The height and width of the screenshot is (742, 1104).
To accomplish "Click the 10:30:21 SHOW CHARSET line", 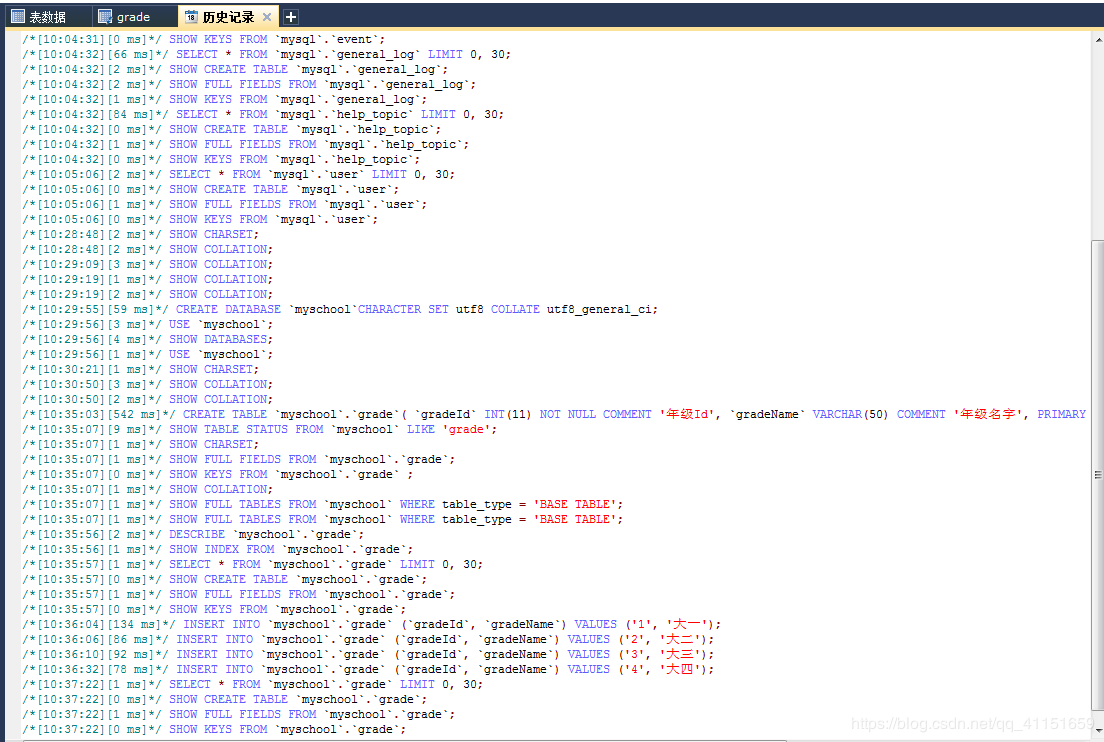I will point(141,370).
